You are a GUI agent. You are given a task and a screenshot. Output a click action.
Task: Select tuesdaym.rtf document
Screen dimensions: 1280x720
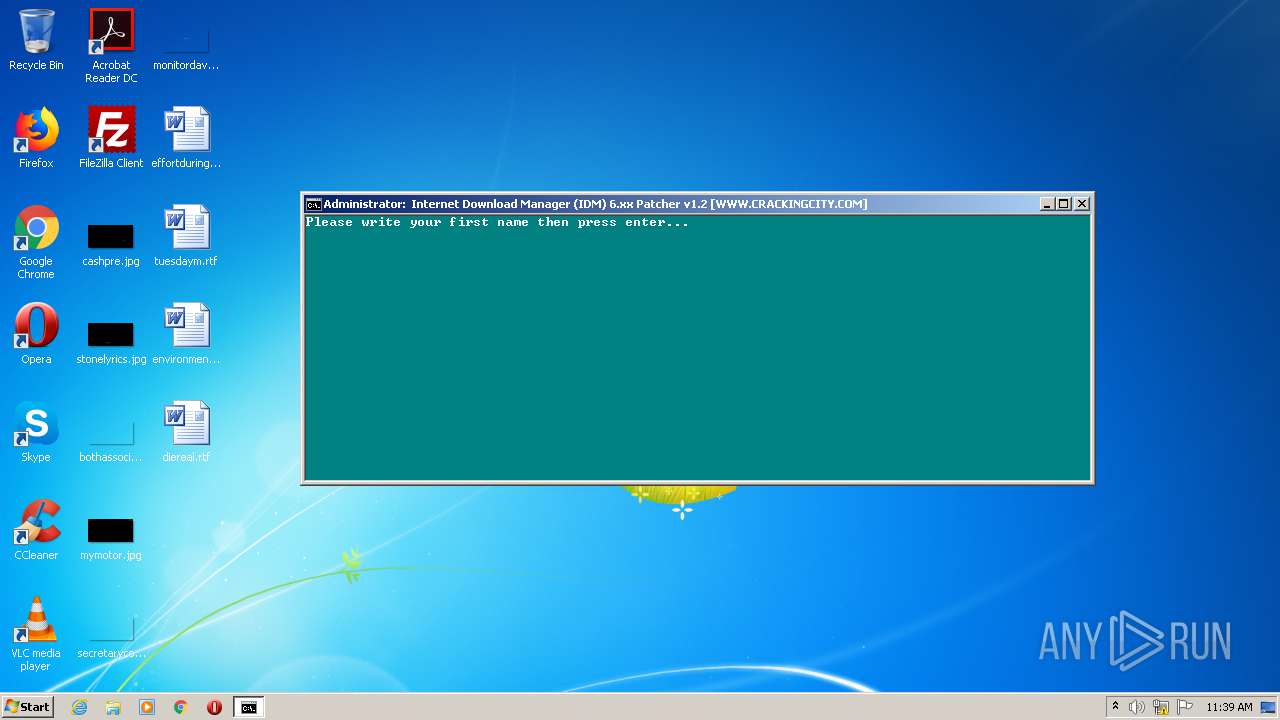[186, 236]
